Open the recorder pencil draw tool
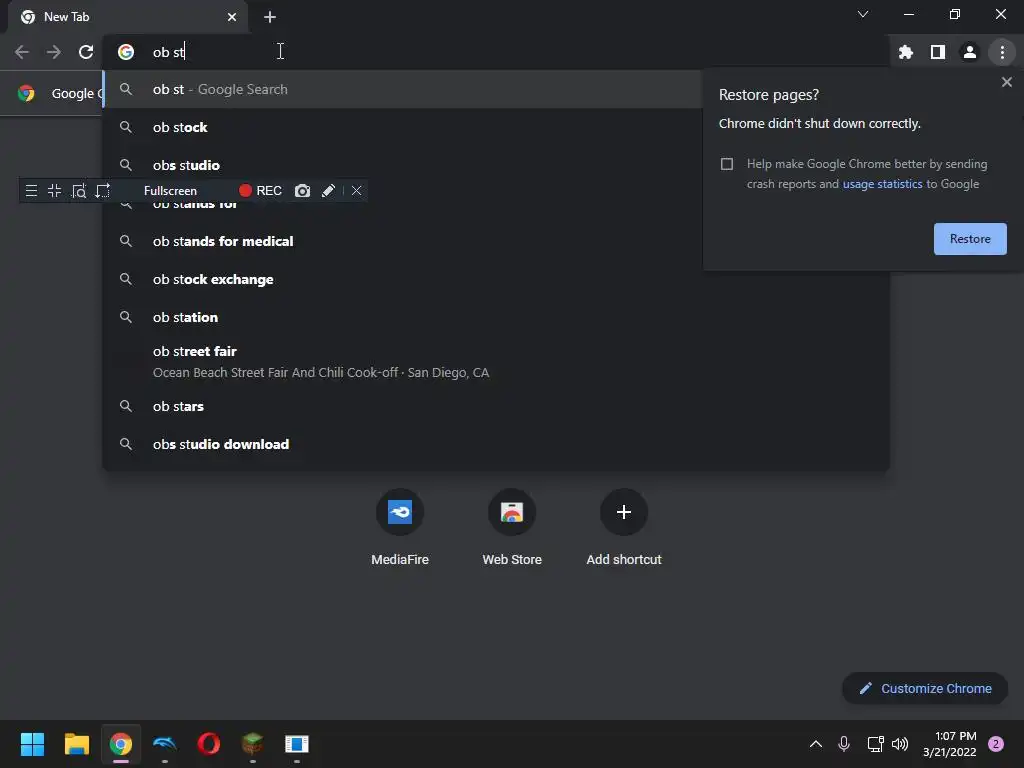Image resolution: width=1024 pixels, height=768 pixels. tap(328, 191)
